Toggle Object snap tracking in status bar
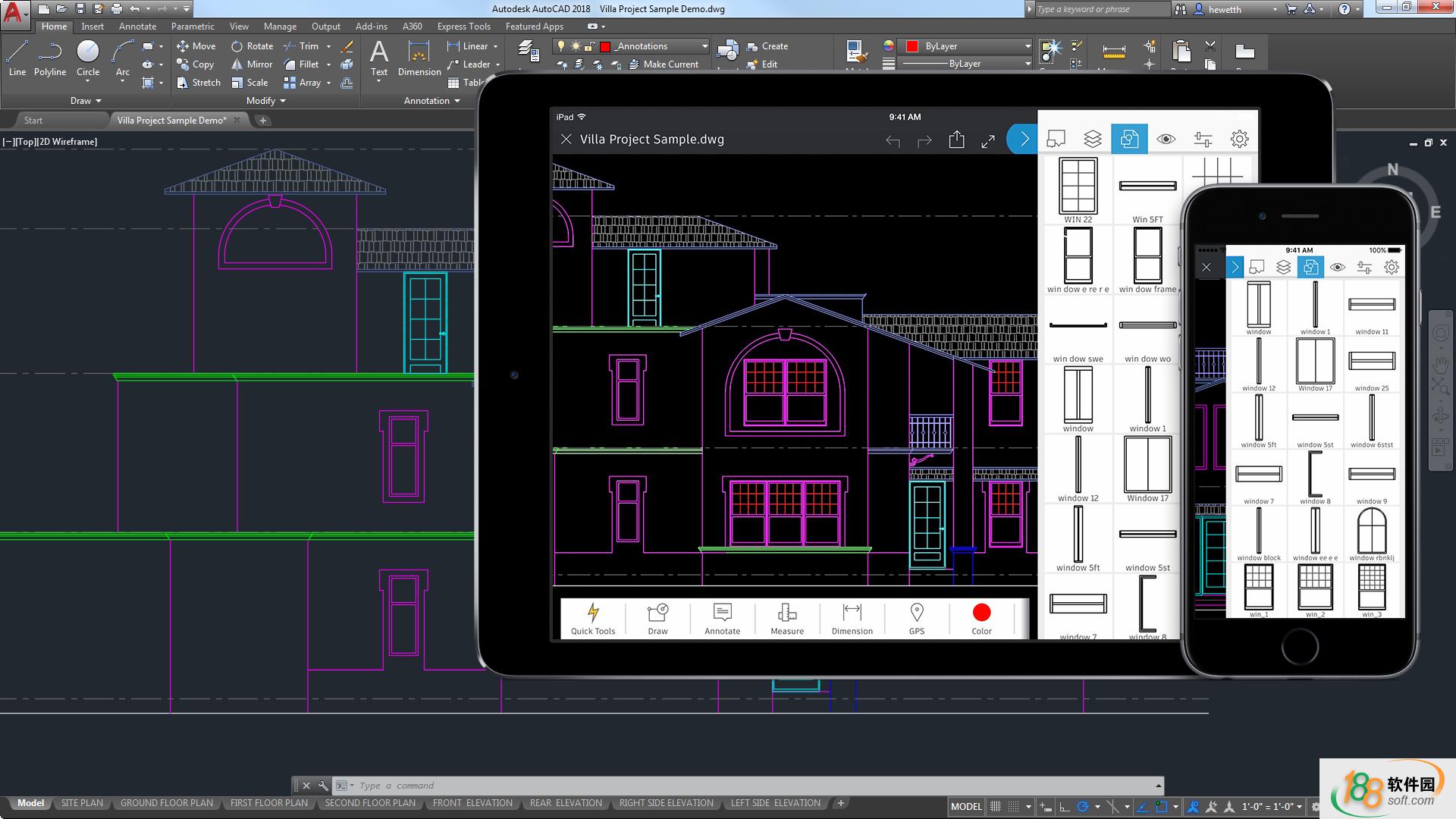1456x819 pixels. pos(1142,806)
